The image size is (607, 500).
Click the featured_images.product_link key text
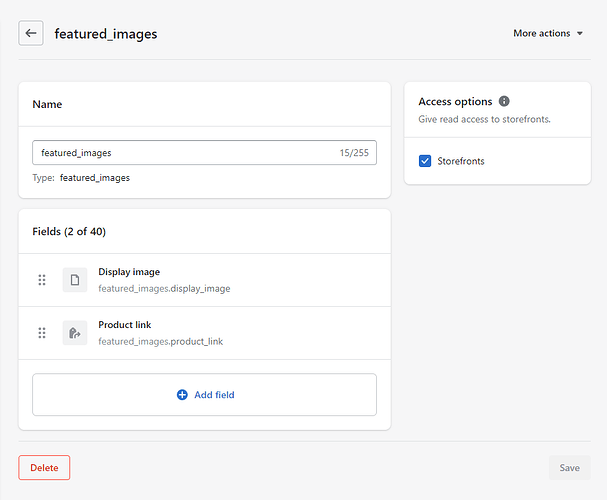160,342
